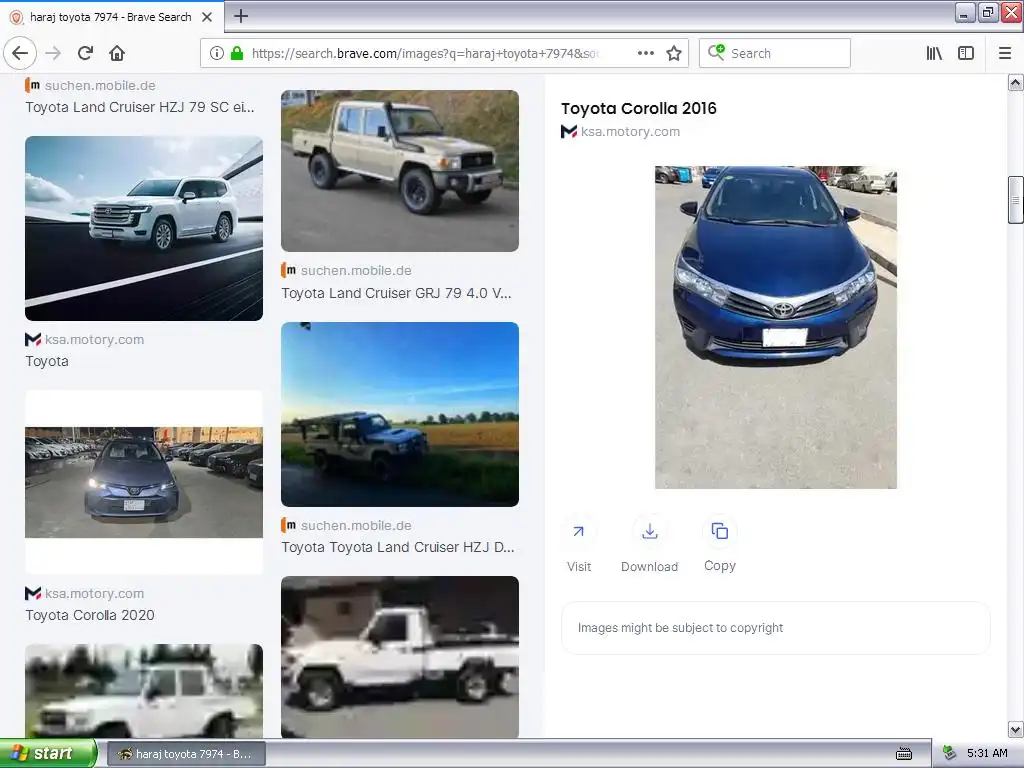Click Toyota Land Cruiser GRJ 79 4.0 title

(x=396, y=293)
